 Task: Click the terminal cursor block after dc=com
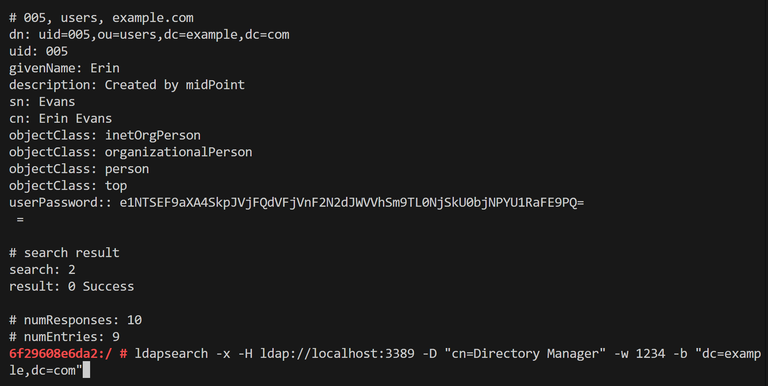(x=86, y=370)
